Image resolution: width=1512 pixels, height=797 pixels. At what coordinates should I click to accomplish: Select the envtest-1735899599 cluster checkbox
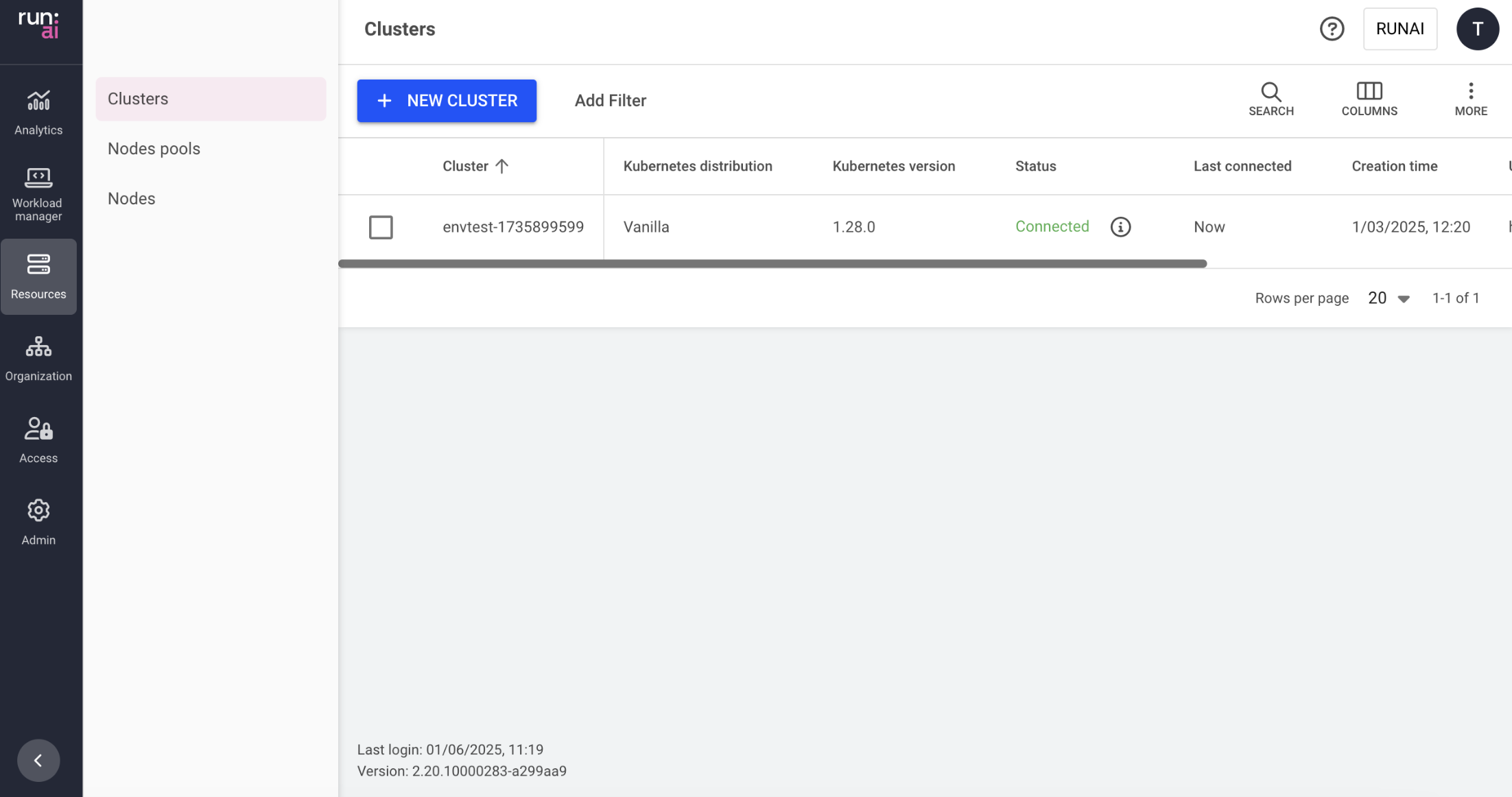point(381,227)
